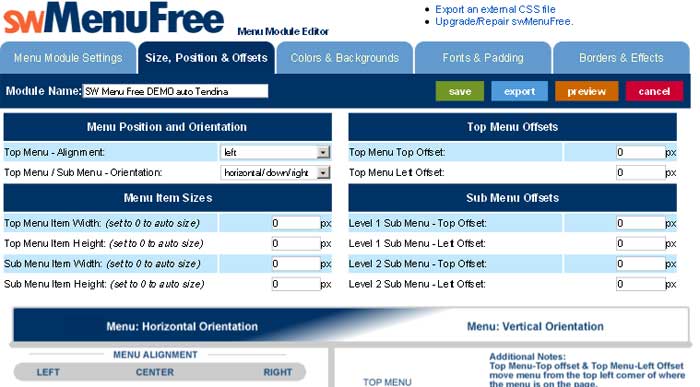Viewport: 700px width, 387px height.
Task: Click LEFT in the menu alignment diagram
Action: click(x=48, y=372)
